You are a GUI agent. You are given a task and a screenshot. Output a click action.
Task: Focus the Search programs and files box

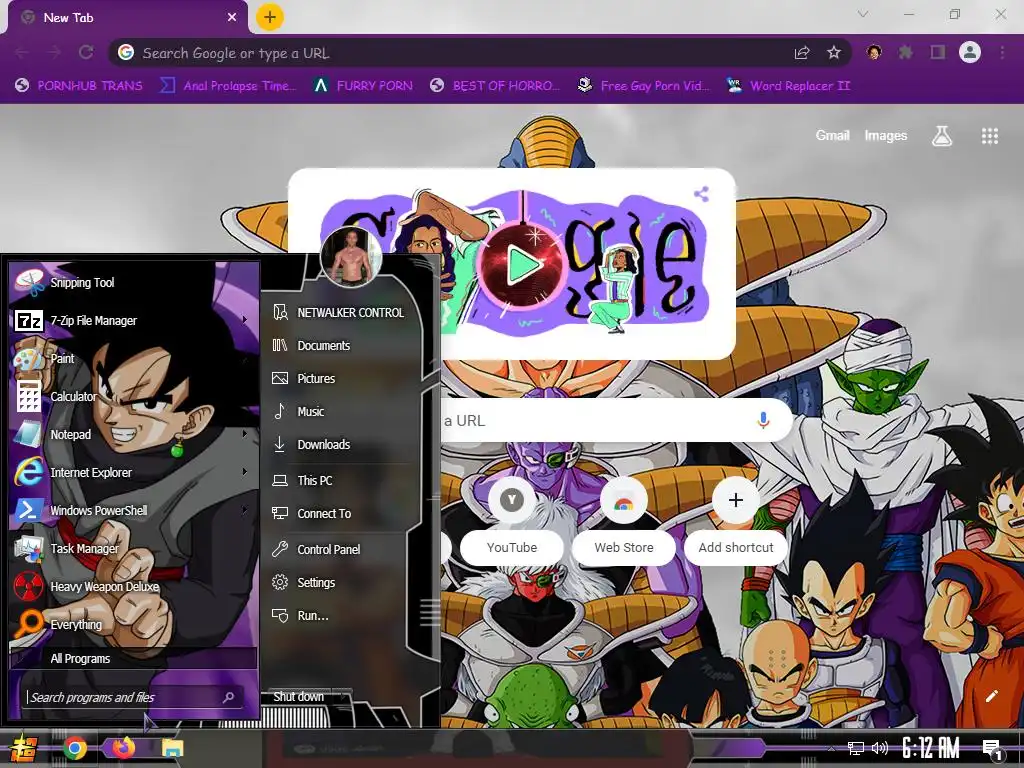coord(122,697)
